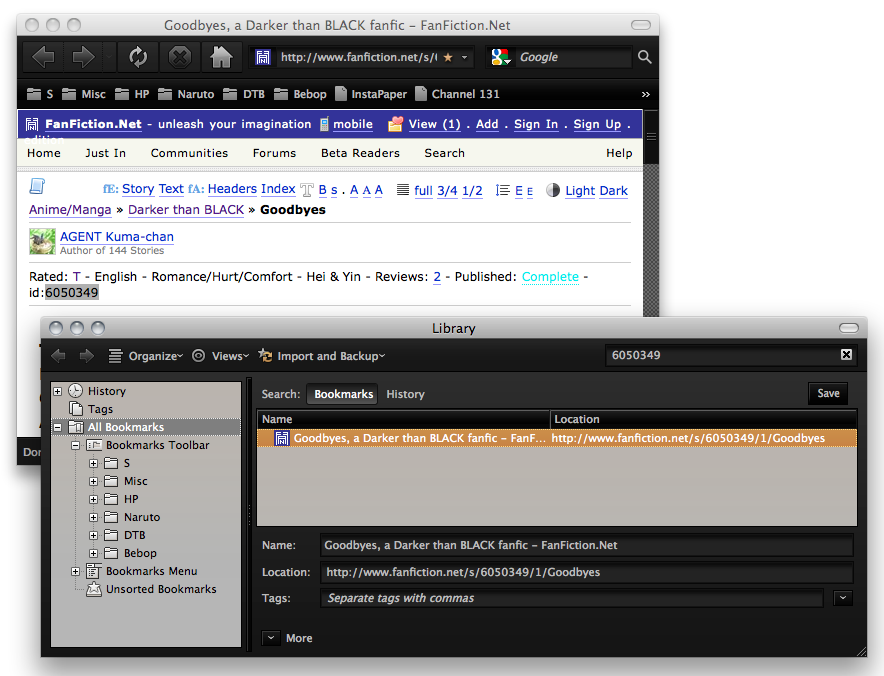Open the Communities site menu

click(x=189, y=153)
